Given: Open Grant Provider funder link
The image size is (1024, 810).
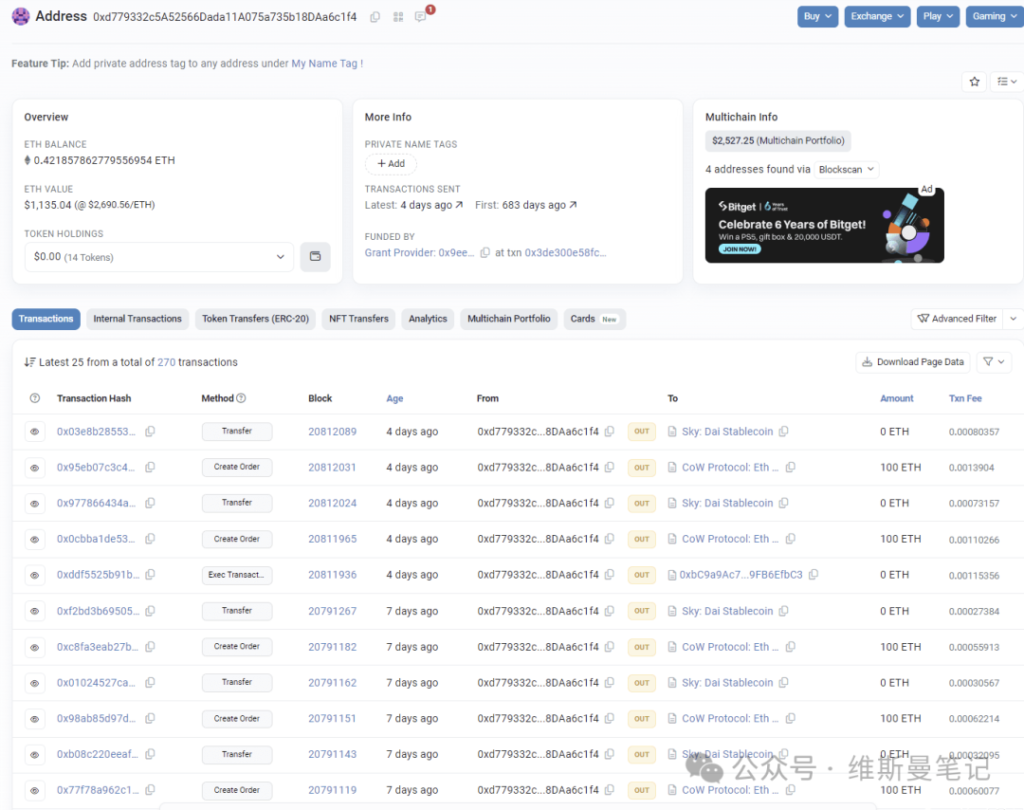Looking at the screenshot, I should pyautogui.click(x=419, y=253).
